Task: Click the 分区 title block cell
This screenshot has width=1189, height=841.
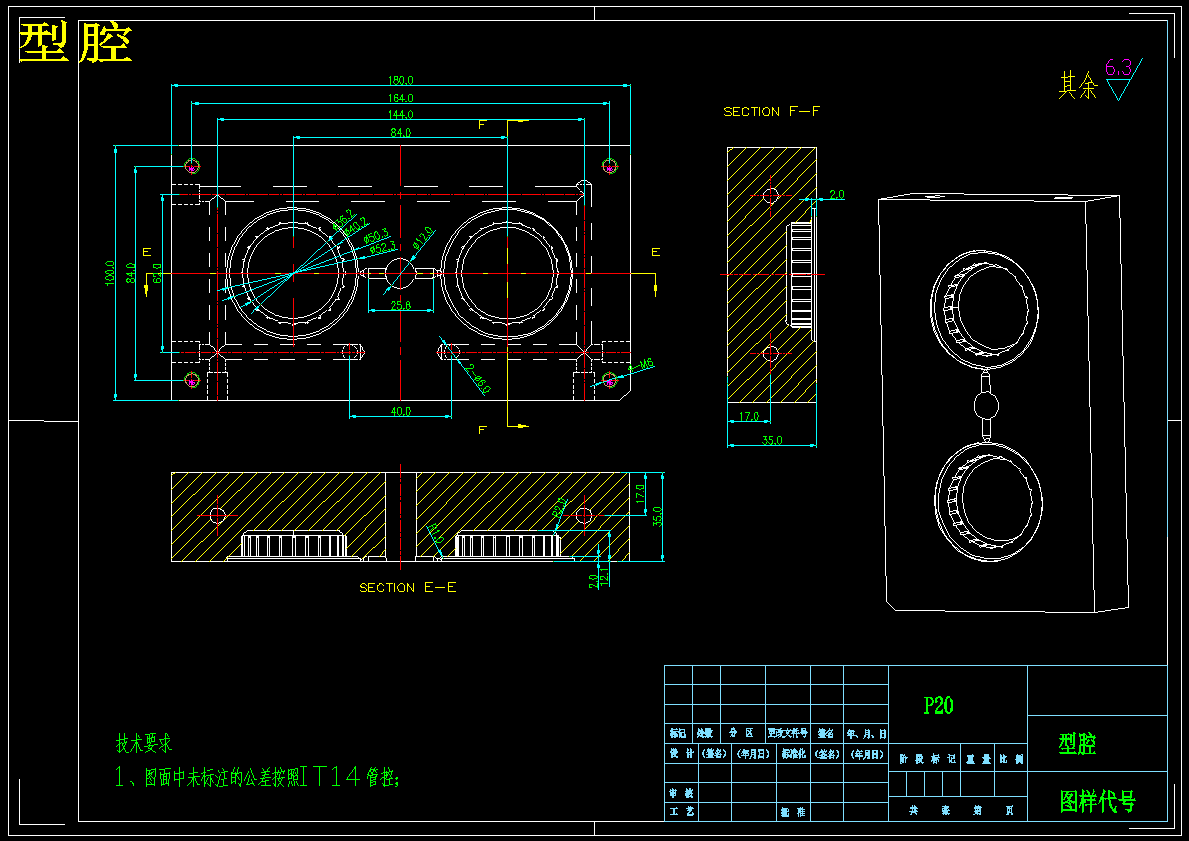Action: click(x=742, y=733)
